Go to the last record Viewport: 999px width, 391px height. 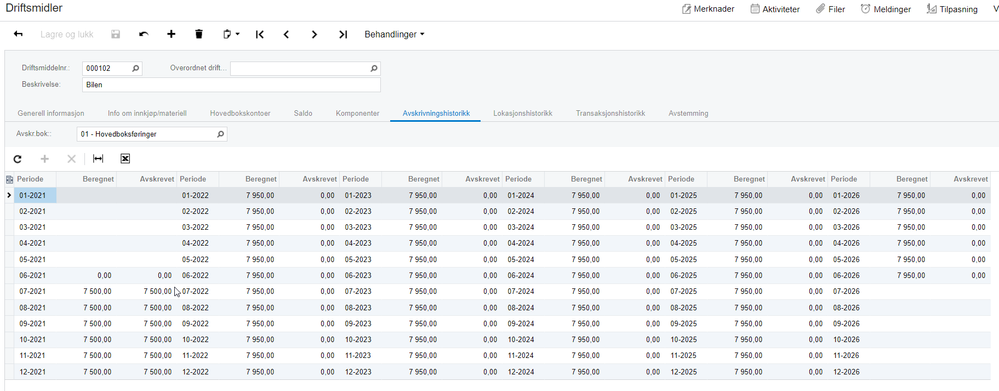click(x=343, y=34)
